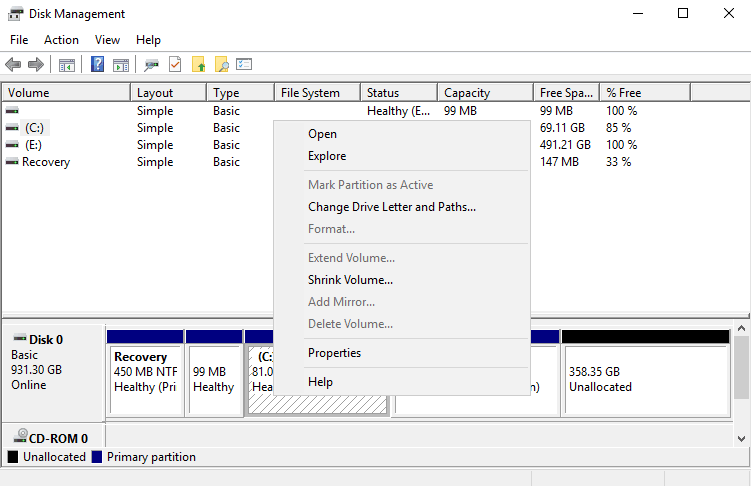Click the 491.21 GB free space cell
The width and height of the screenshot is (751, 486).
pyautogui.click(x=565, y=145)
